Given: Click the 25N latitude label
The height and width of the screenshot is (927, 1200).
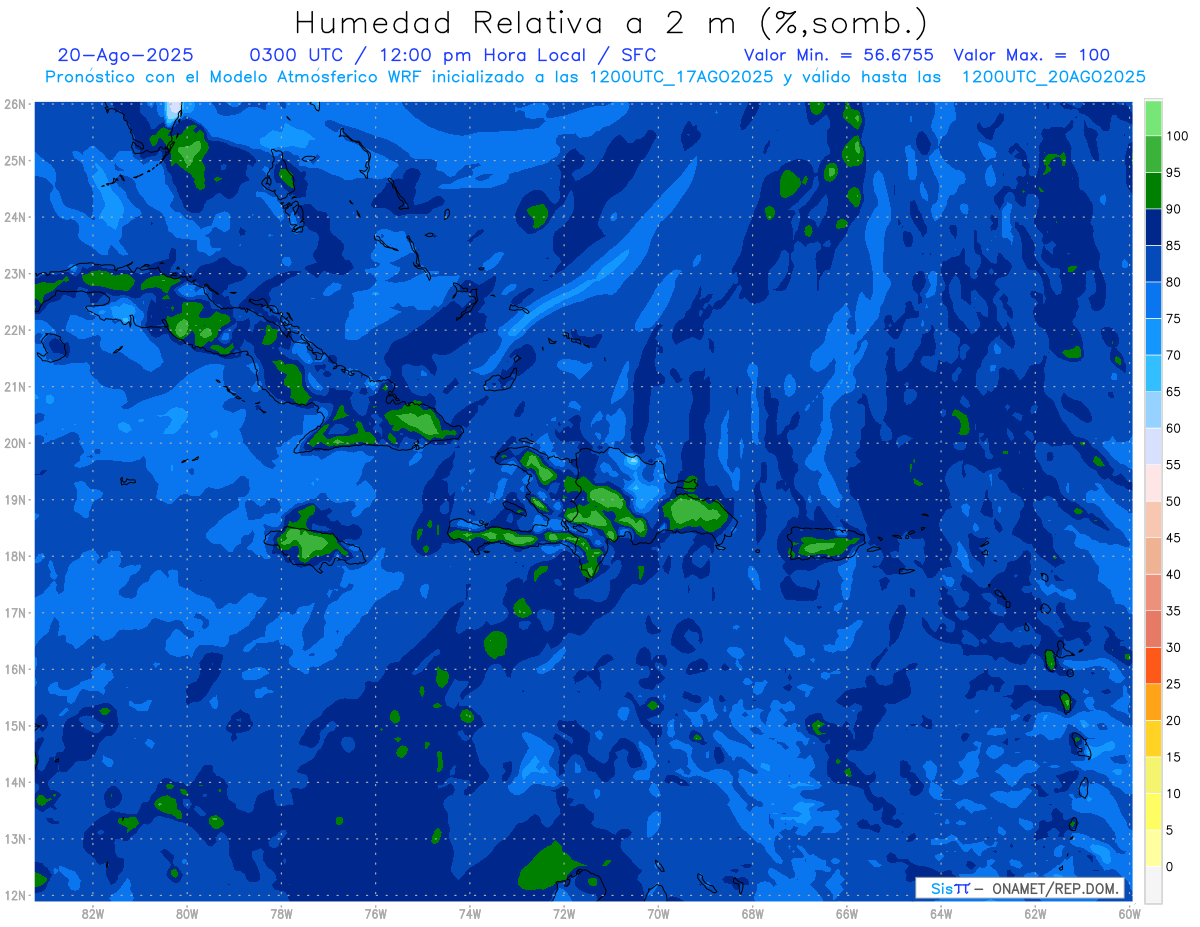Looking at the screenshot, I should [15, 160].
